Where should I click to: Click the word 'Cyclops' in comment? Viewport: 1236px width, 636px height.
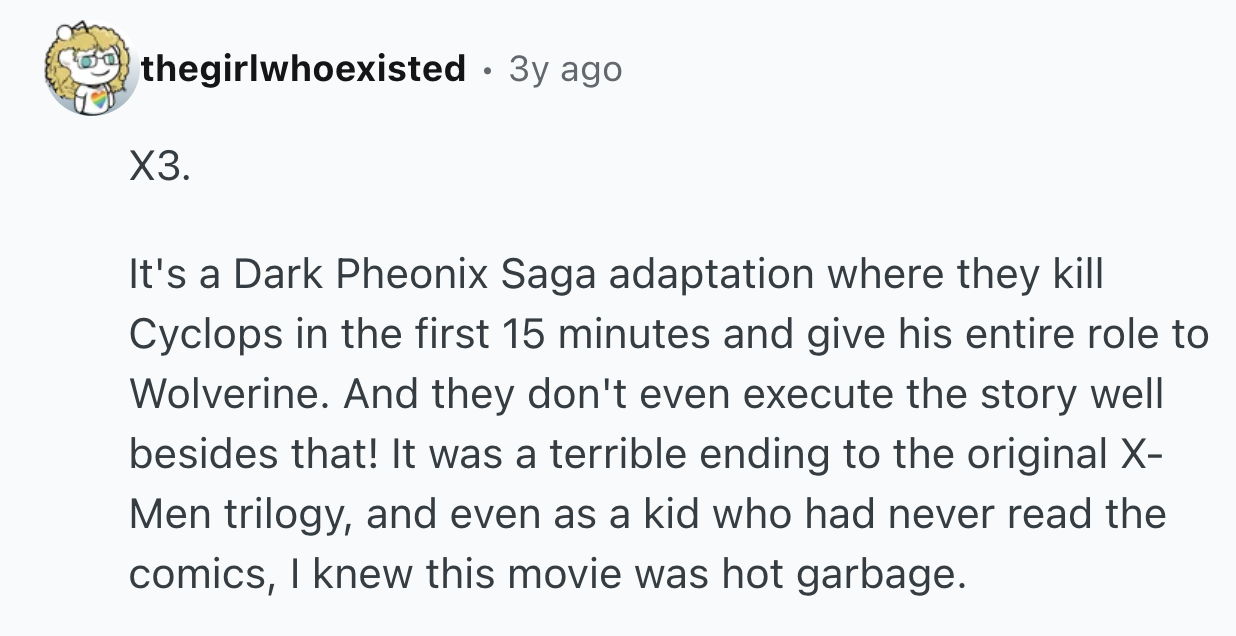coord(201,335)
